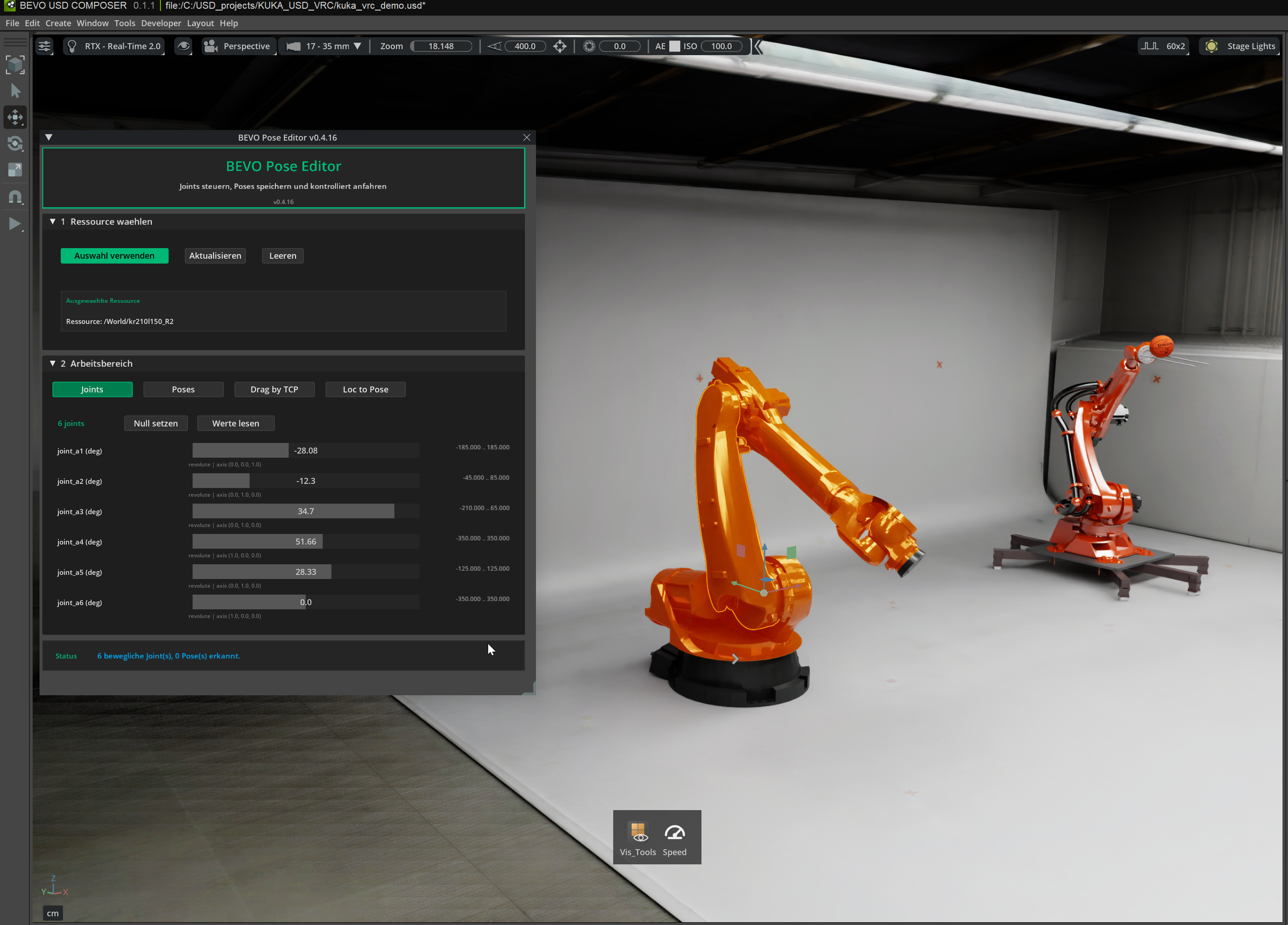Click the ISO value field 100.0
This screenshot has height=925, width=1288.
tap(721, 46)
